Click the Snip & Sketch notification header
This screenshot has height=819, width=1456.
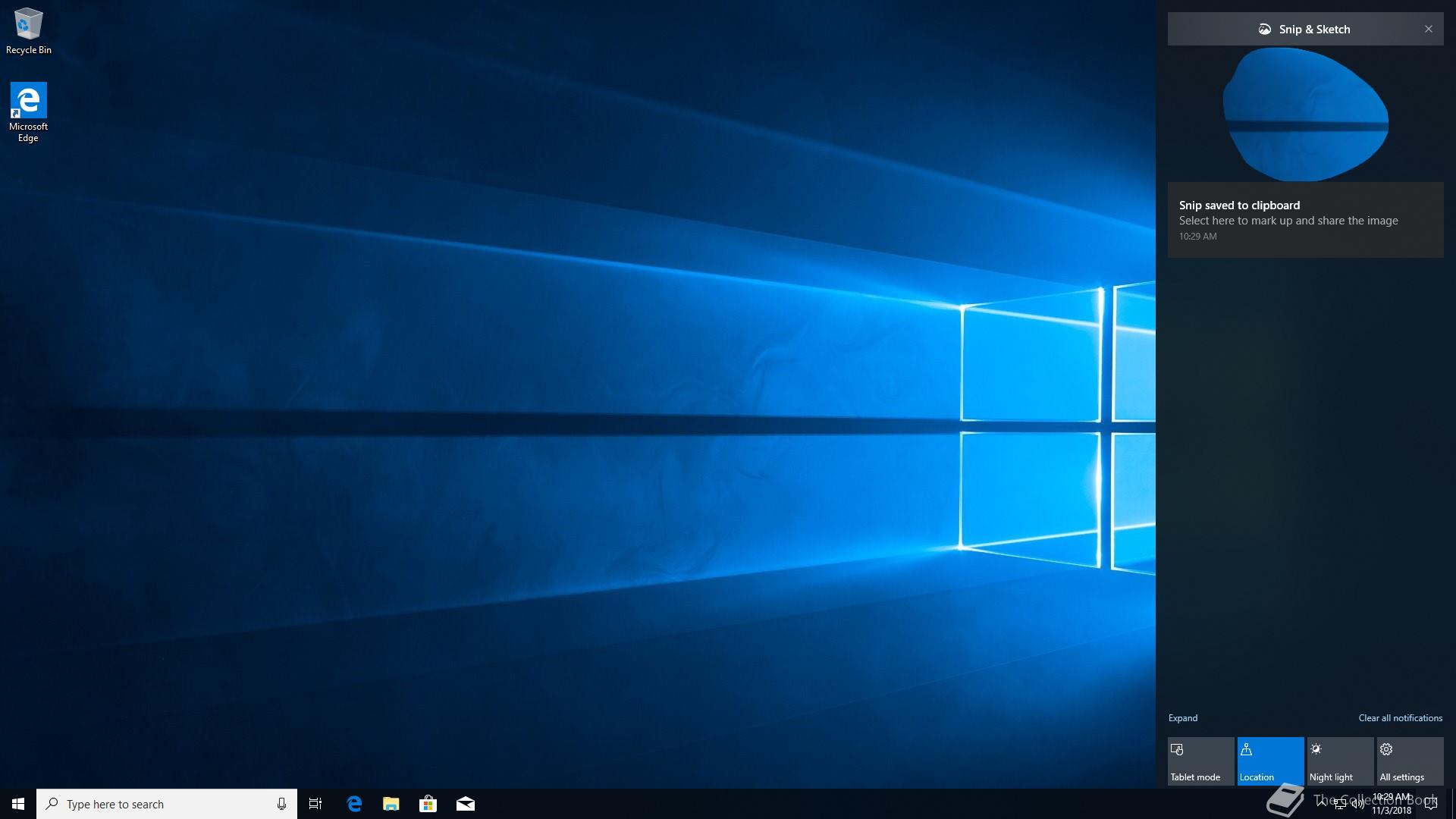coord(1306,29)
